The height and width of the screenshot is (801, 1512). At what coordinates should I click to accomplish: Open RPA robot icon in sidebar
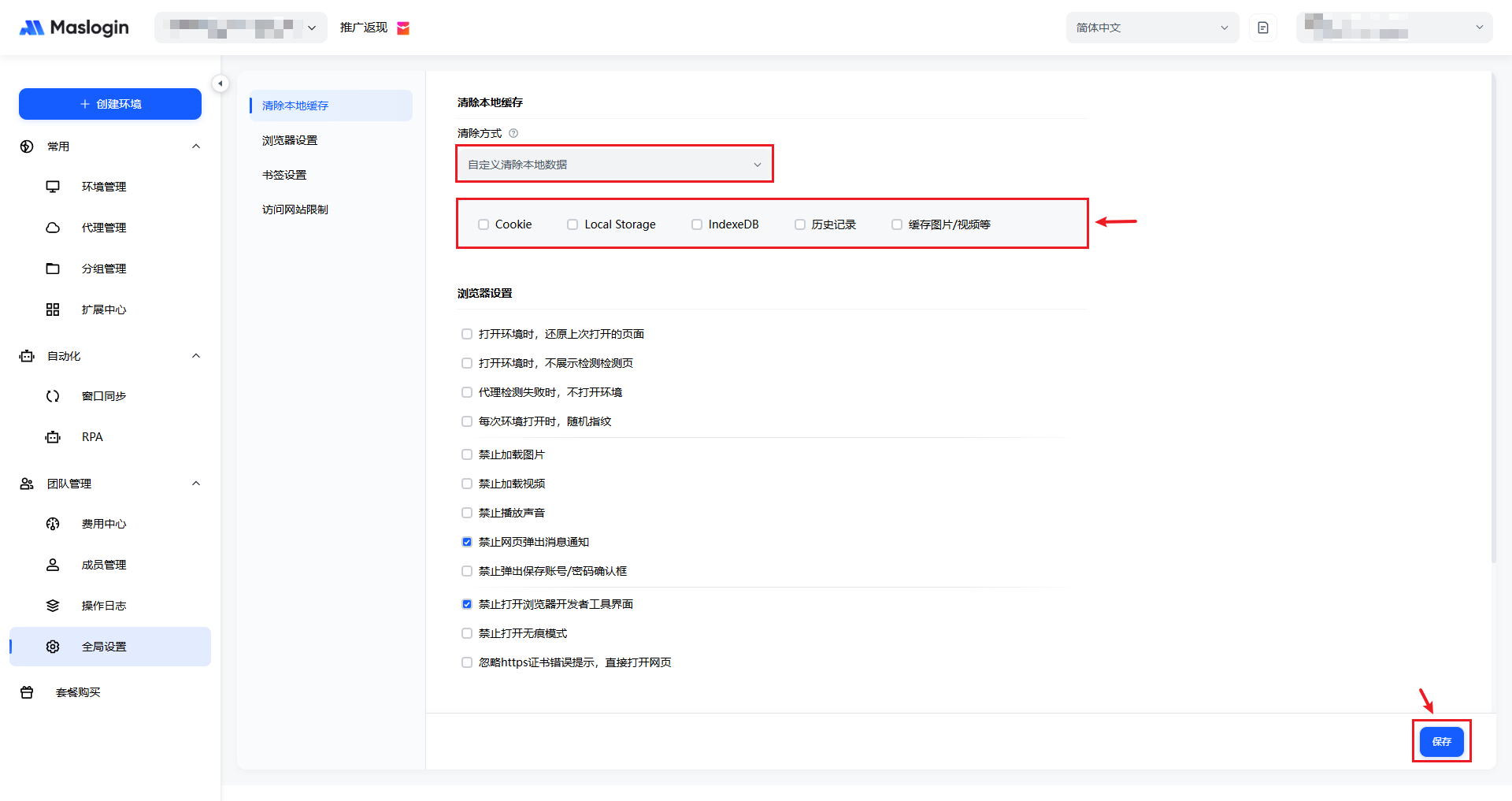click(53, 437)
